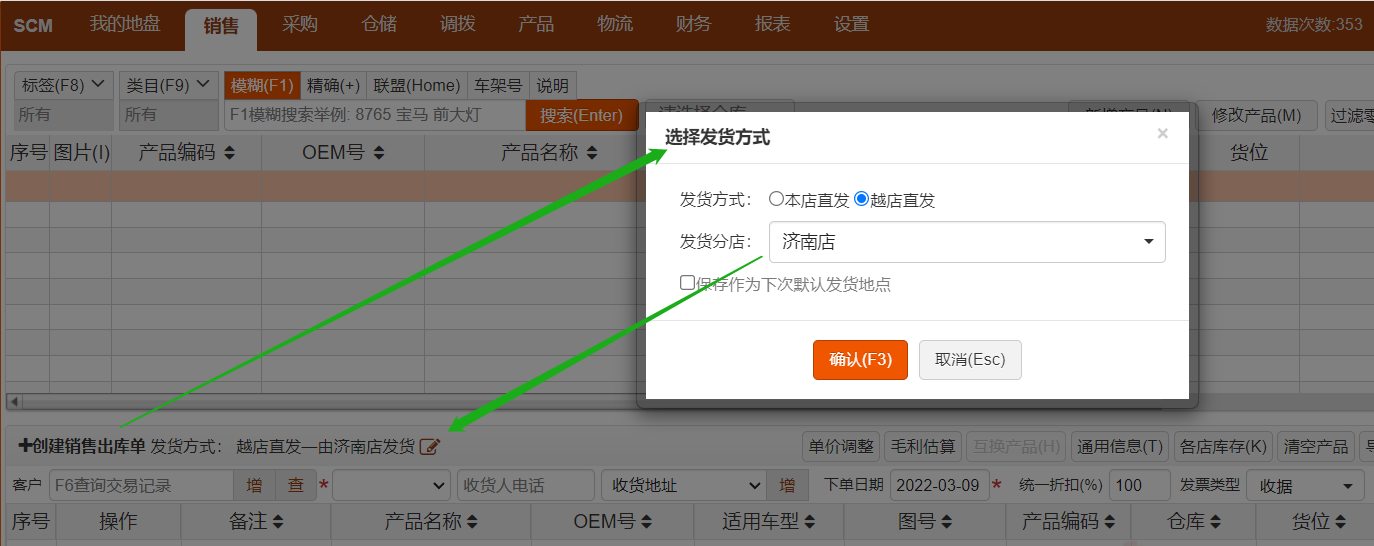Click the plus icon of 创建销售出库单
The height and width of the screenshot is (546, 1374).
25,446
